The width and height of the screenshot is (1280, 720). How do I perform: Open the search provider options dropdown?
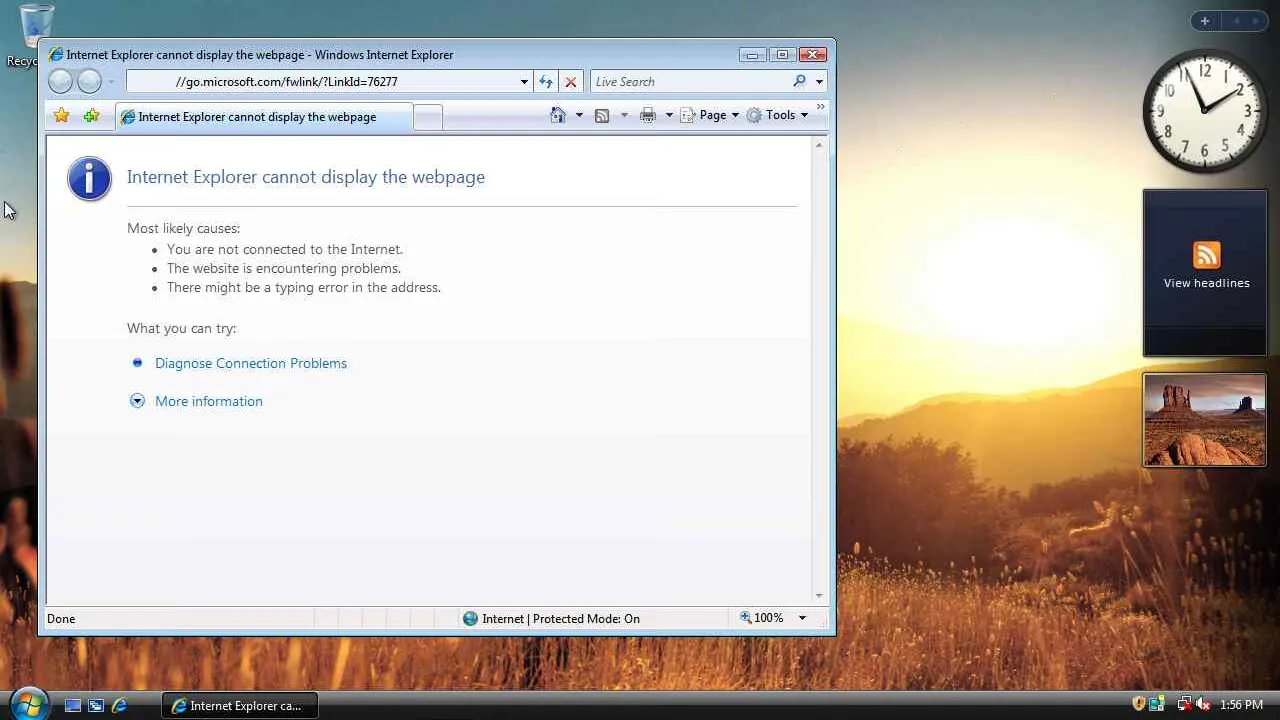819,82
